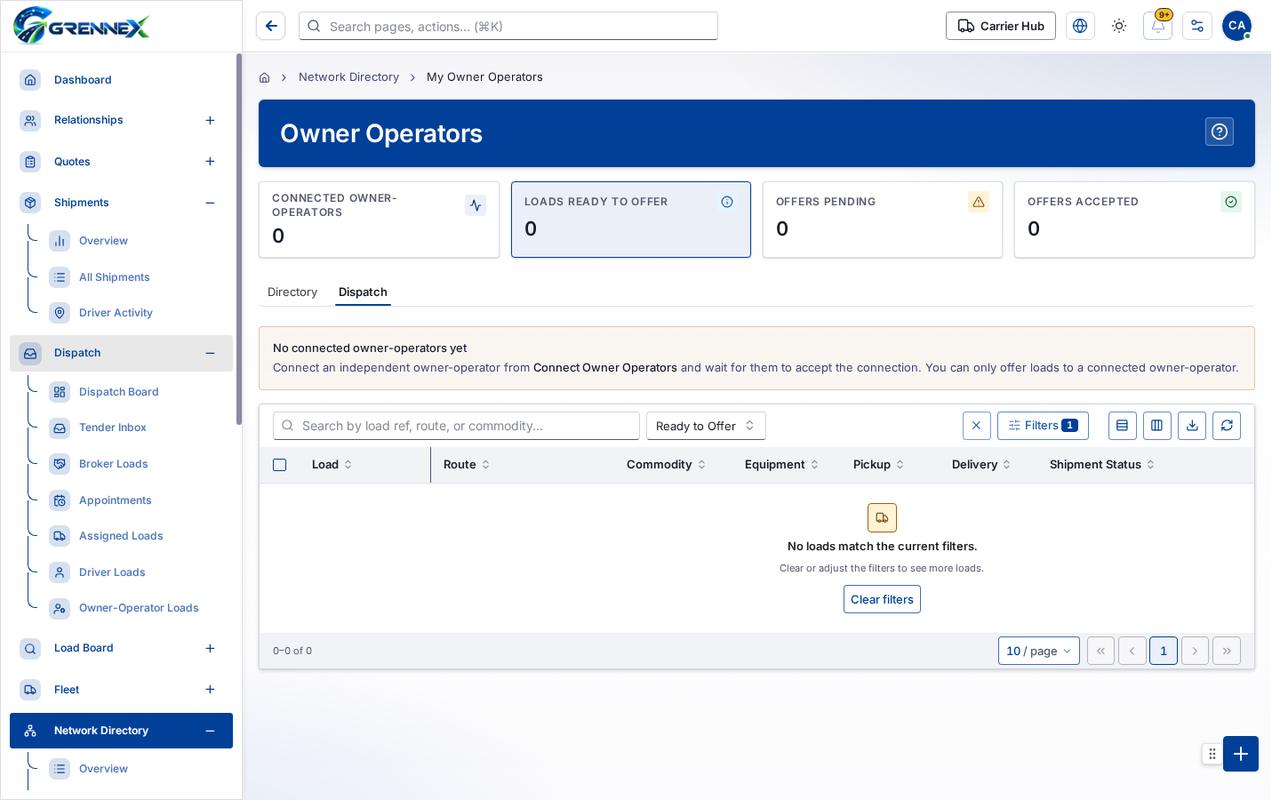The width and height of the screenshot is (1280, 800).
Task: Click the home breadcrumb icon
Action: pyautogui.click(x=264, y=77)
